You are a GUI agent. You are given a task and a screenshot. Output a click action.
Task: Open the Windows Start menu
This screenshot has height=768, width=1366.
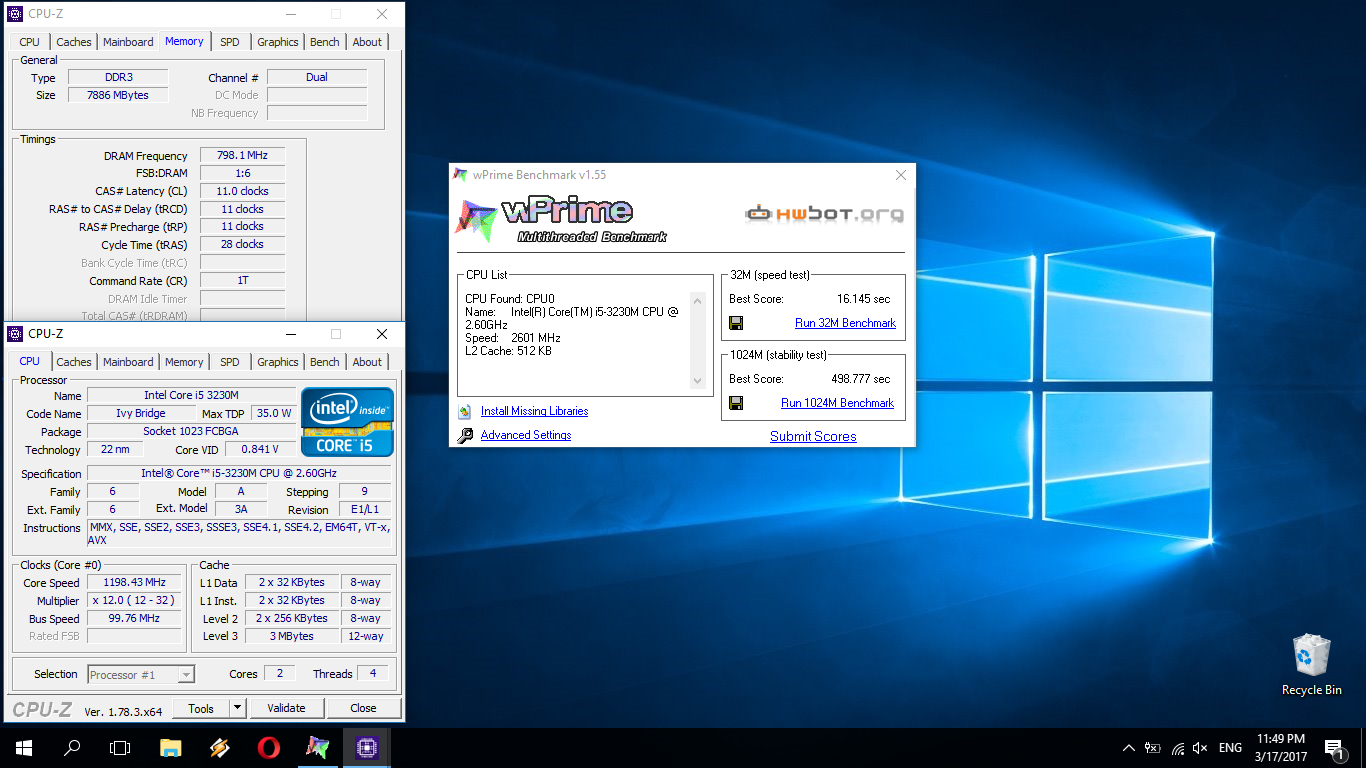click(24, 747)
